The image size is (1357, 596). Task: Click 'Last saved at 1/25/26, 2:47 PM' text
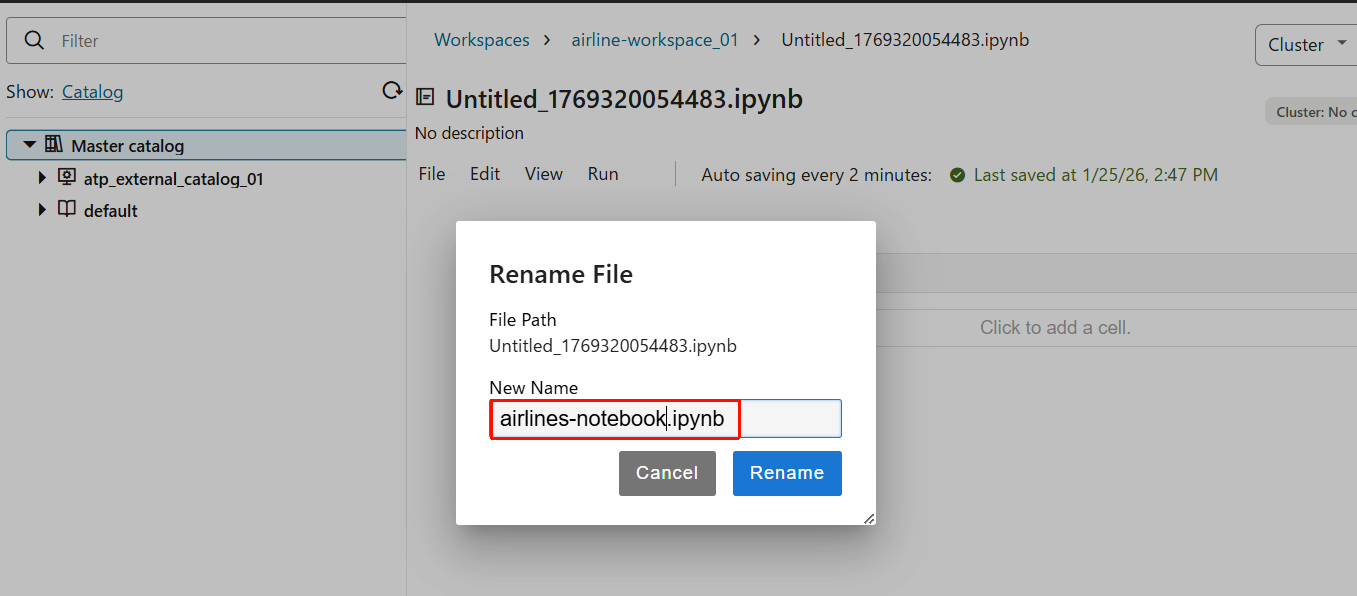point(1096,175)
